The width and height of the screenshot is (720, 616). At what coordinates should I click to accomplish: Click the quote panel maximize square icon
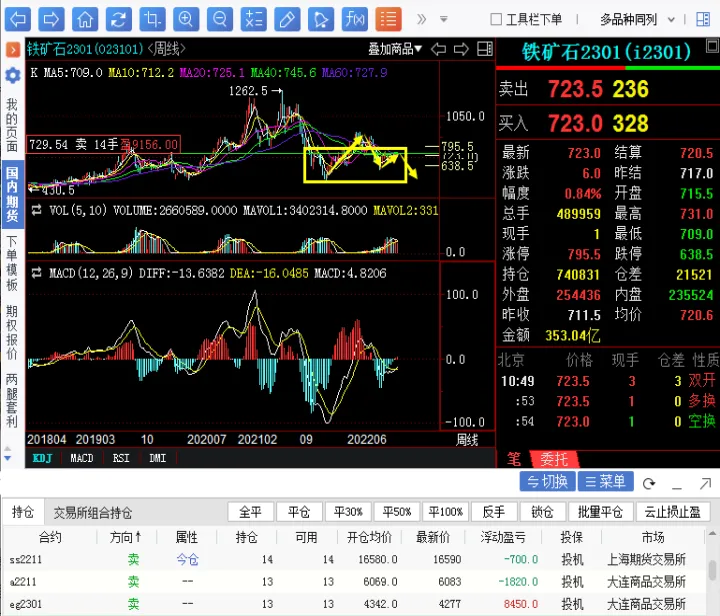point(712,46)
